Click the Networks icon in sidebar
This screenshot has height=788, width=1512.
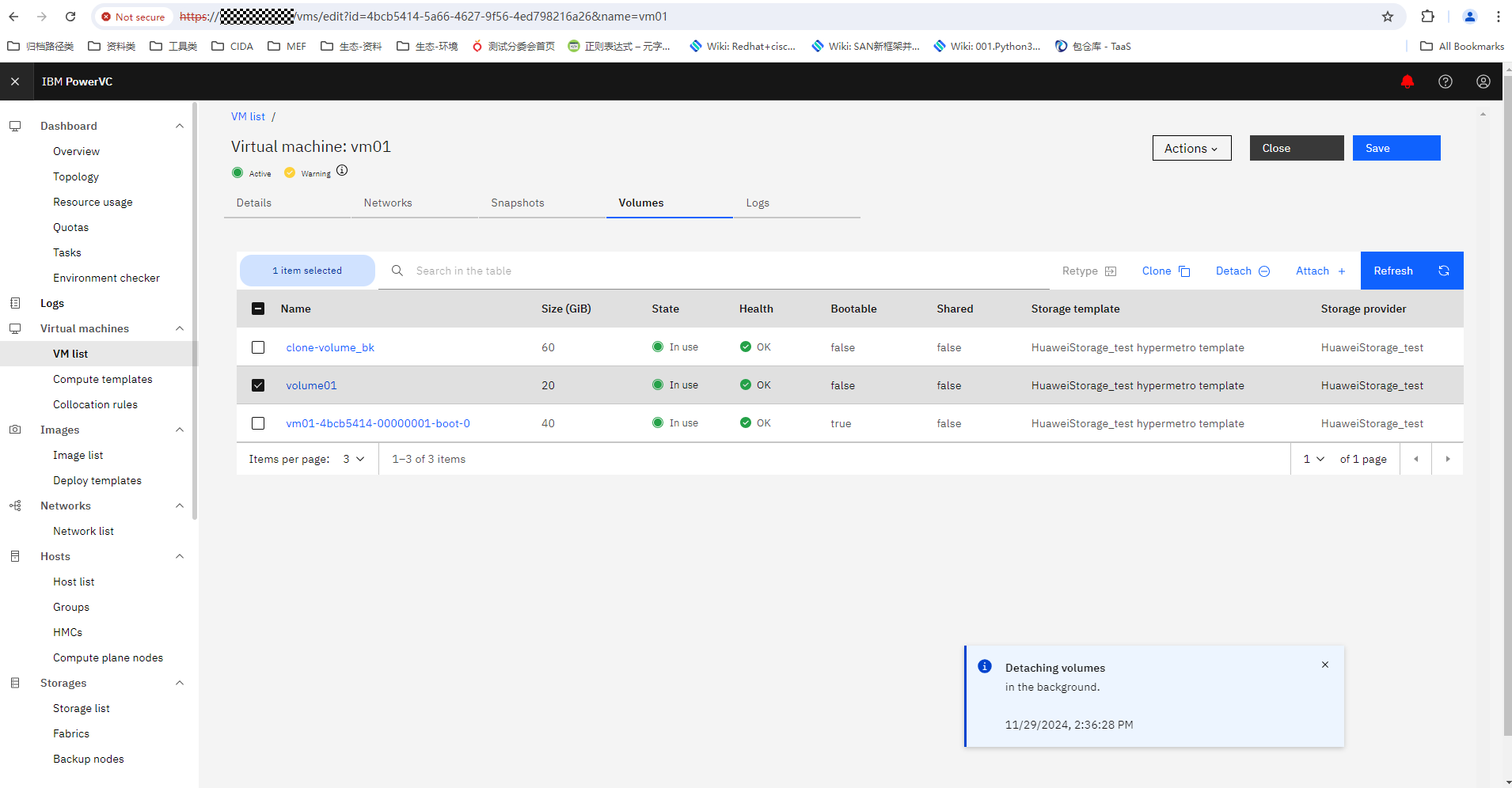[x=15, y=506]
